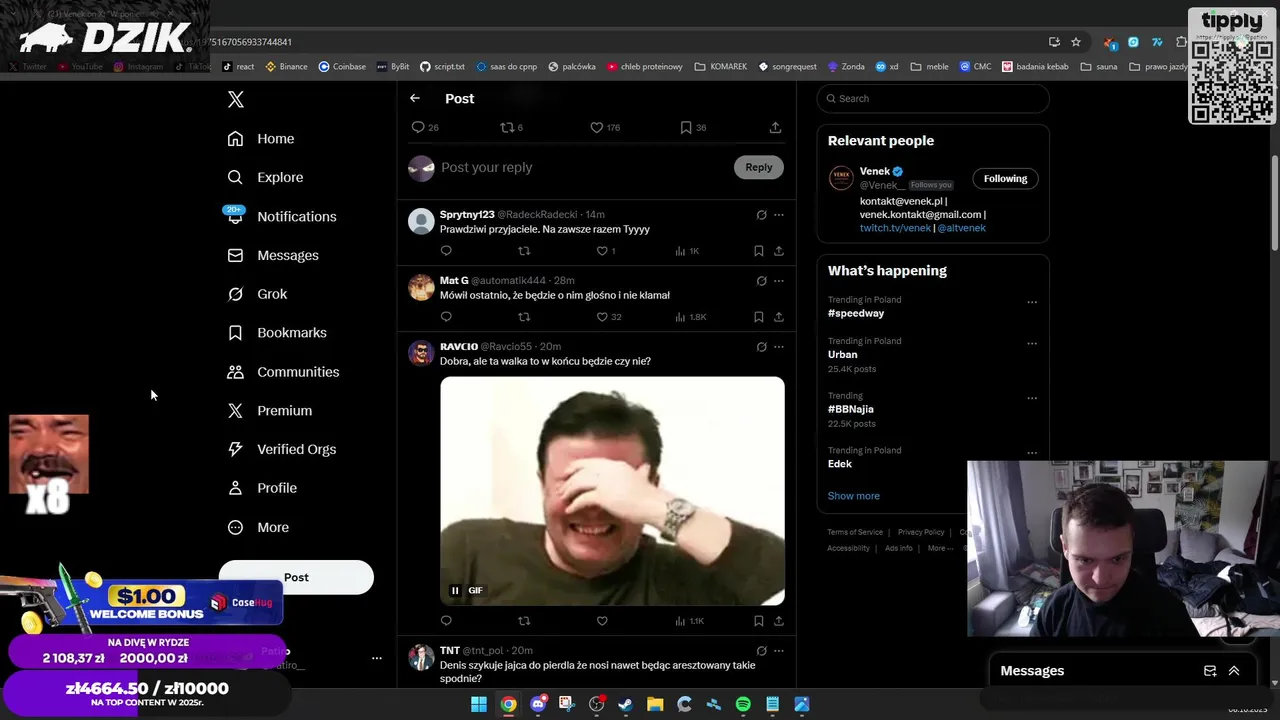Expand the More menu in the sidebar
Viewport: 1280px width, 720px height.
tap(258, 527)
